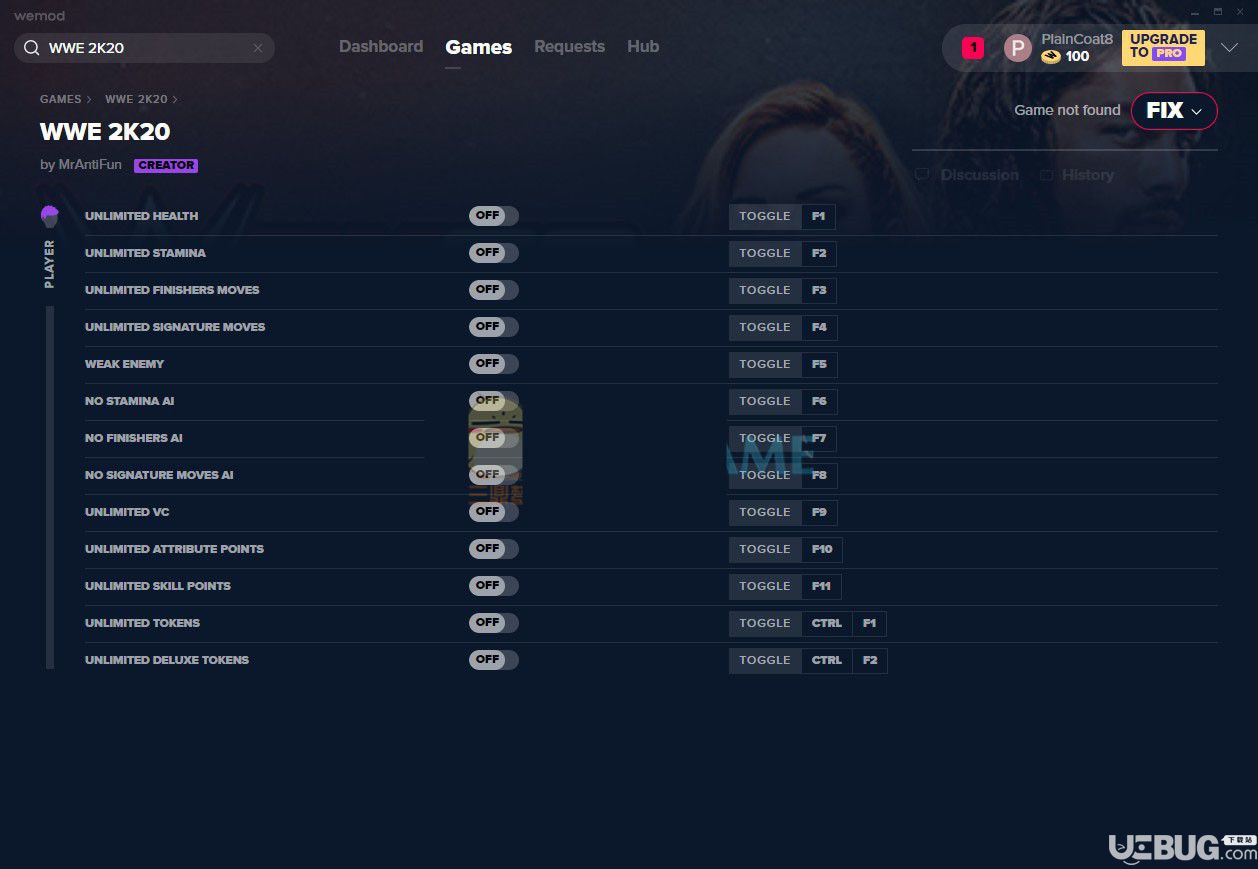Click the WWE 2K20 breadcrumb link

click(136, 100)
